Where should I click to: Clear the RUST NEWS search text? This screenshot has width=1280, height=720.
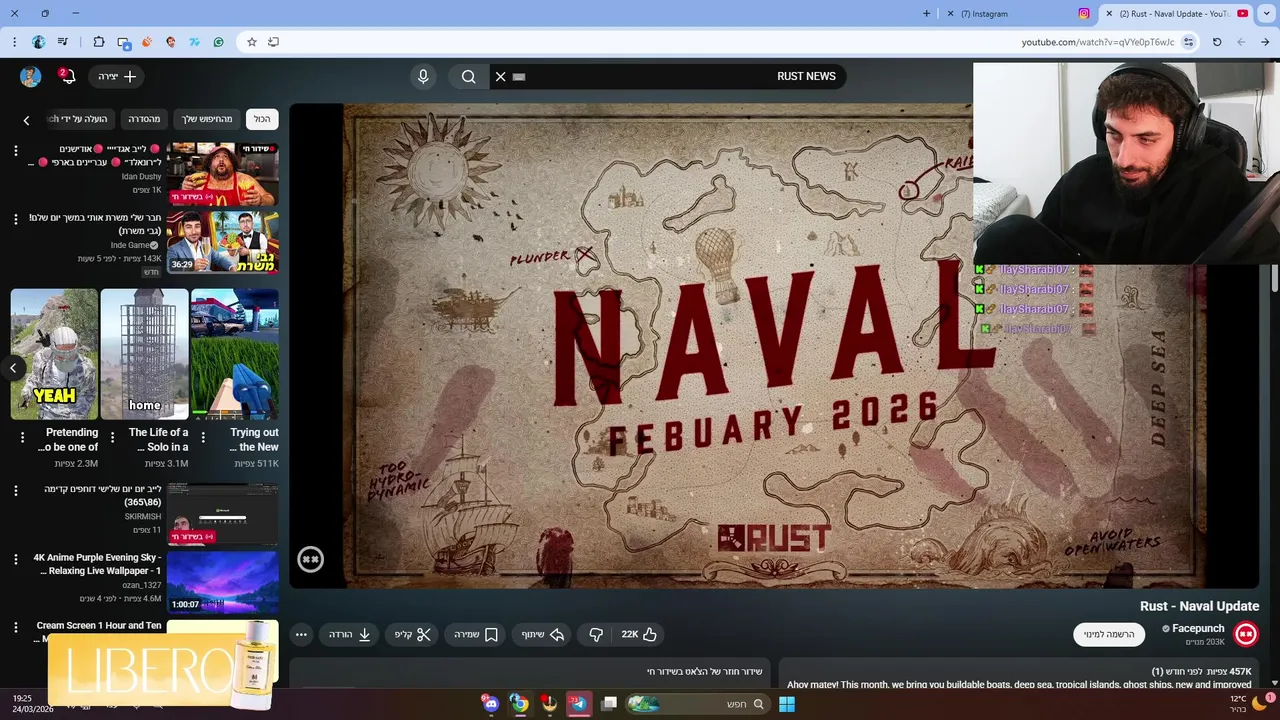[501, 76]
